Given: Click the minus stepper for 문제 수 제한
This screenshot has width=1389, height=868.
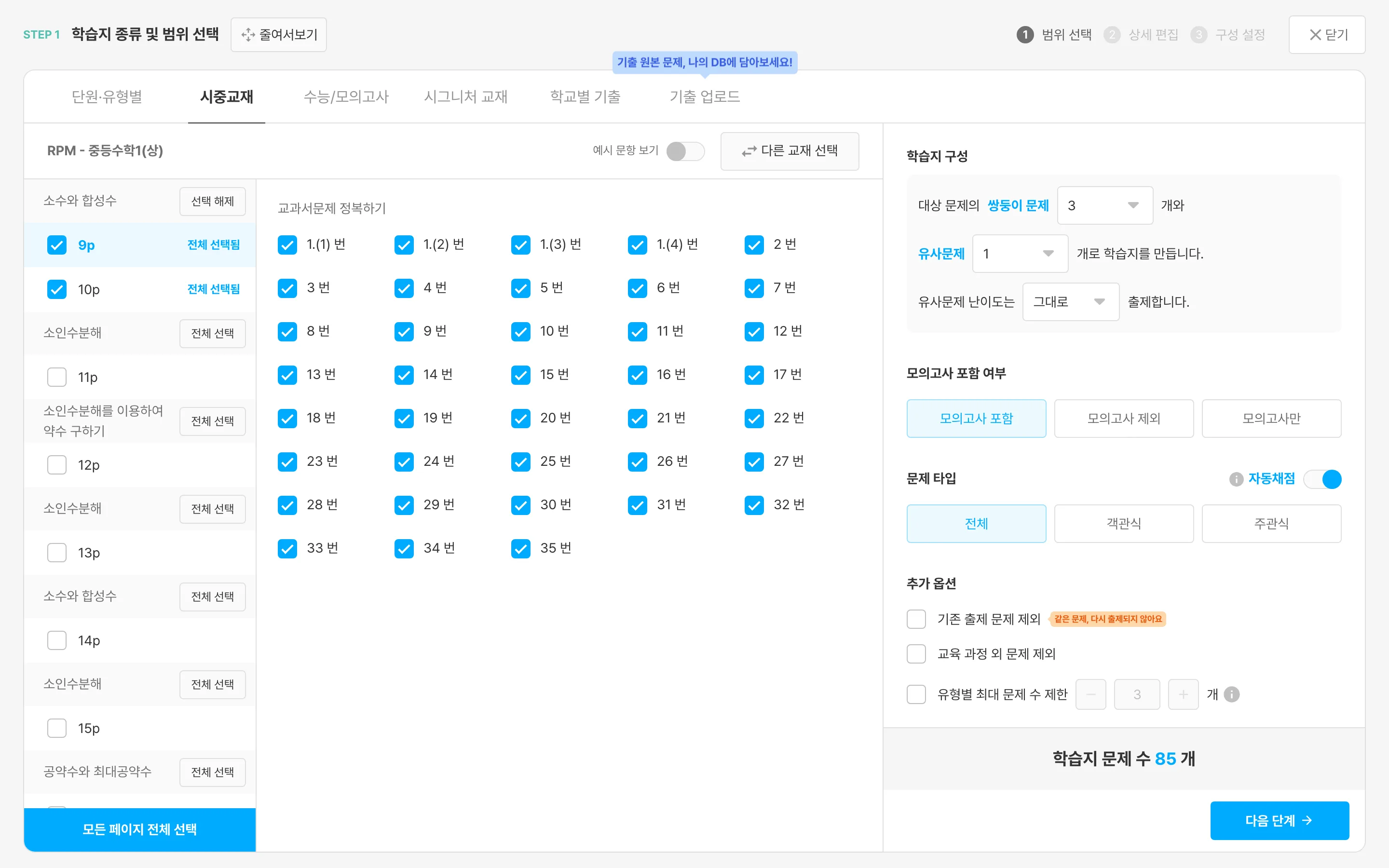Looking at the screenshot, I should click(1090, 694).
